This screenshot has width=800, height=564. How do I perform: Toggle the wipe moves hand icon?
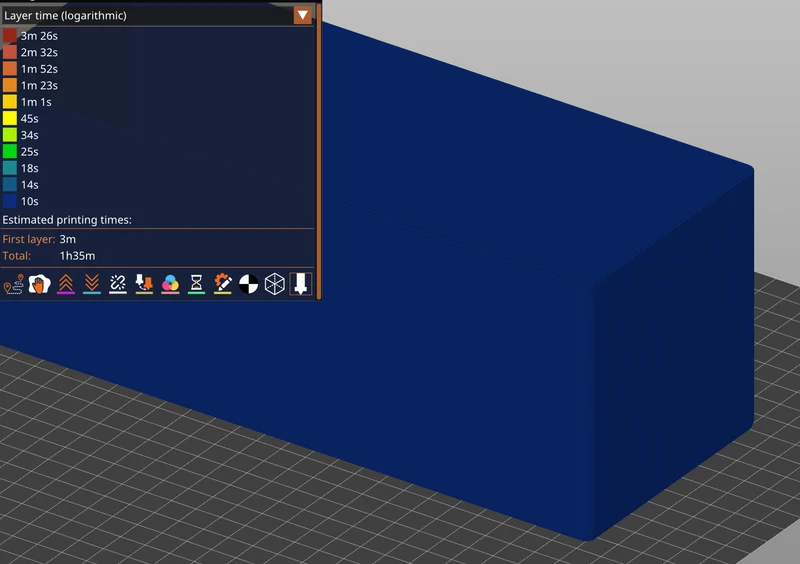(x=39, y=284)
